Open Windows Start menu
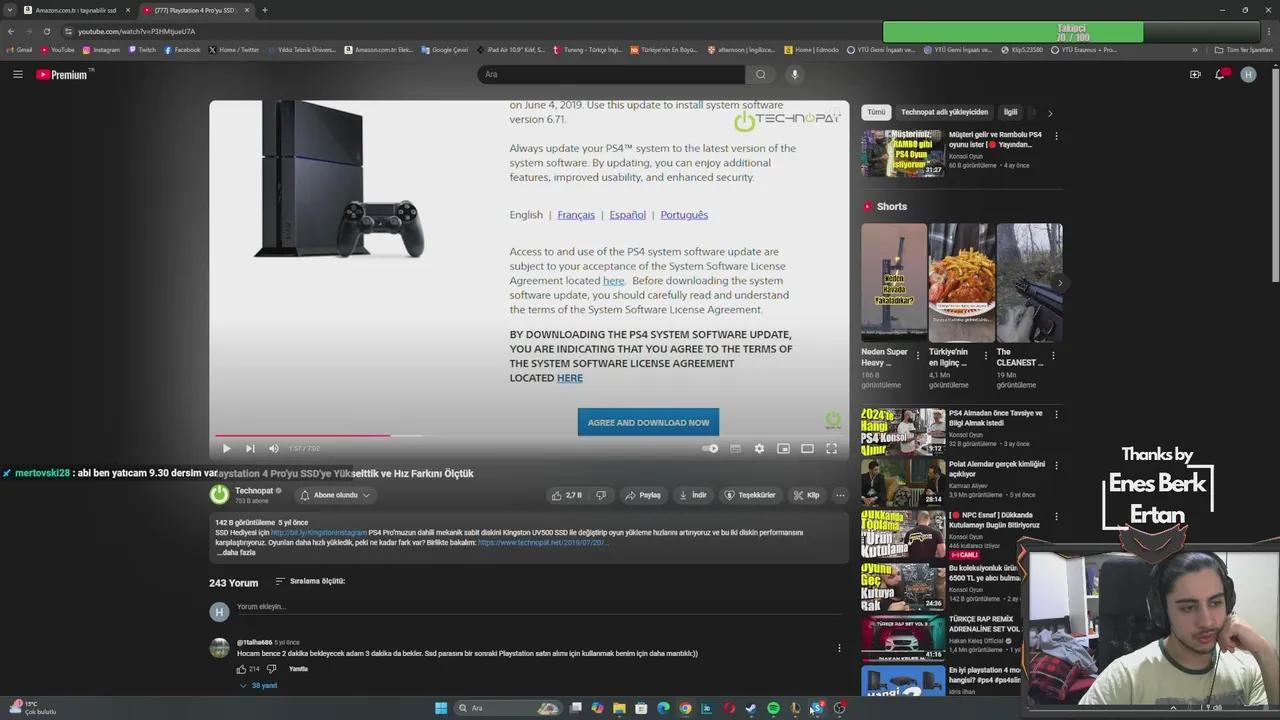 tap(441, 708)
